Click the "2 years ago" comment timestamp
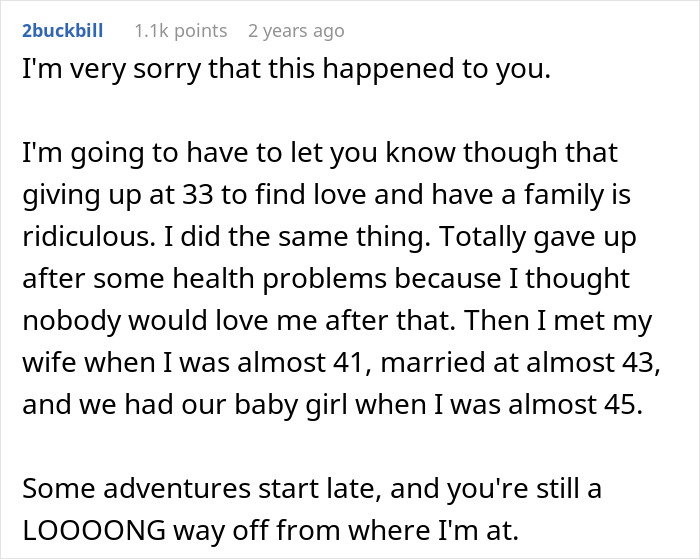Screen dimensions: 700x559 [x=295, y=31]
